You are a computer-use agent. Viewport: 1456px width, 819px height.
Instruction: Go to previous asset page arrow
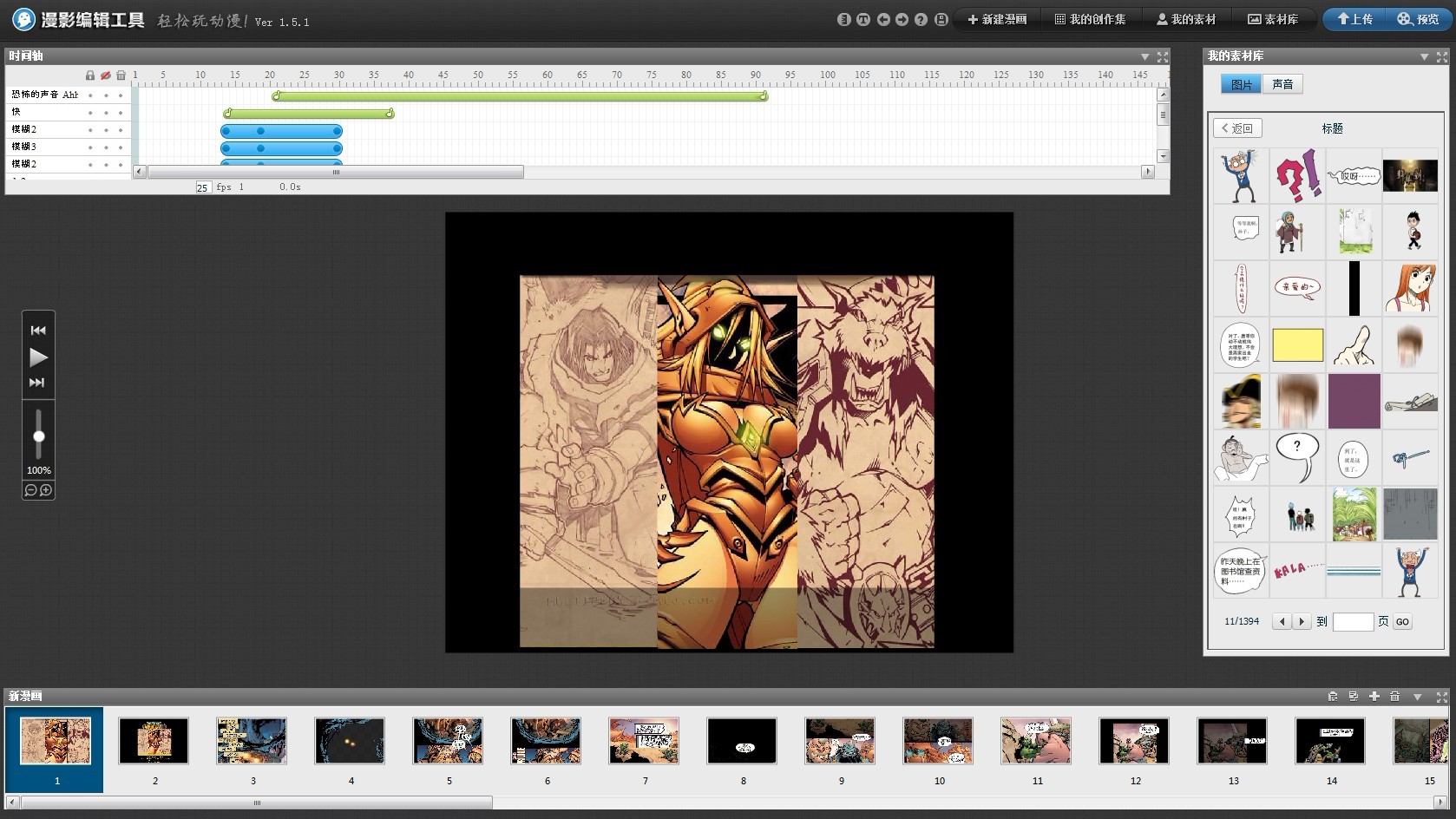click(x=1282, y=621)
